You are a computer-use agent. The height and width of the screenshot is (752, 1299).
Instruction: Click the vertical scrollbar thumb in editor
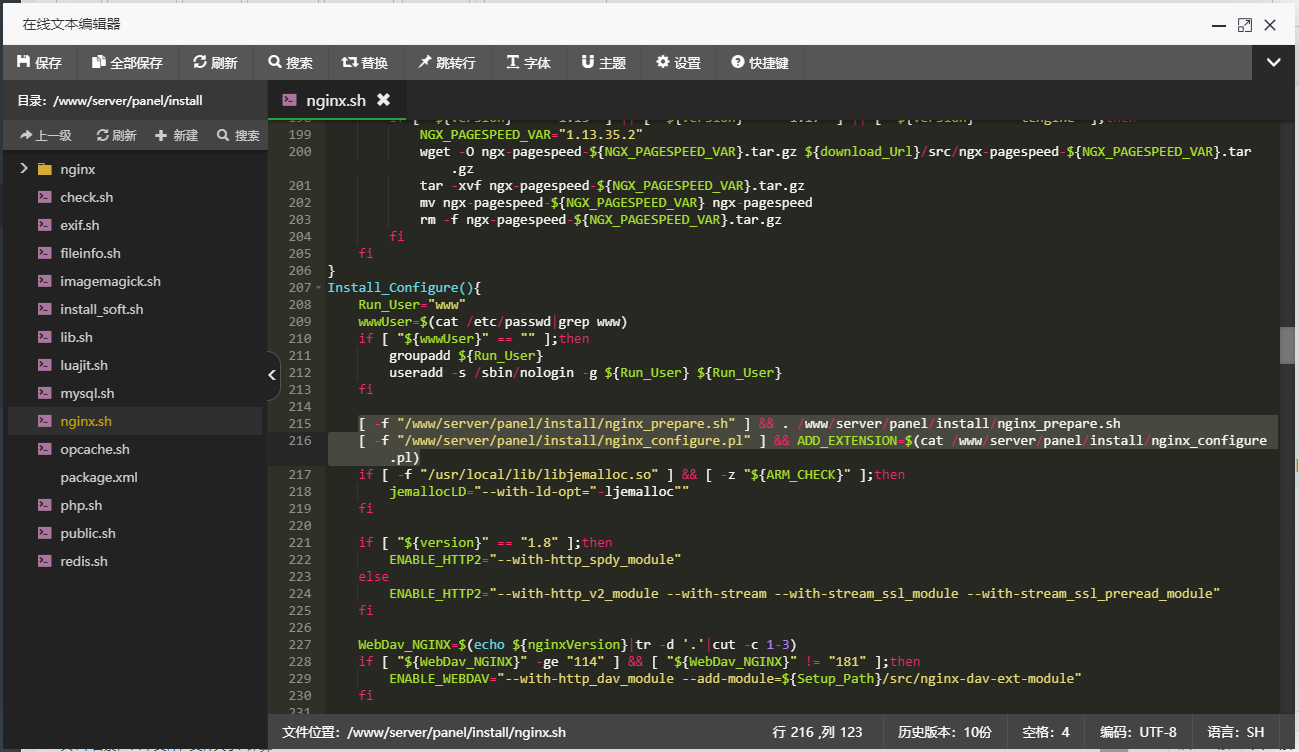point(1288,344)
